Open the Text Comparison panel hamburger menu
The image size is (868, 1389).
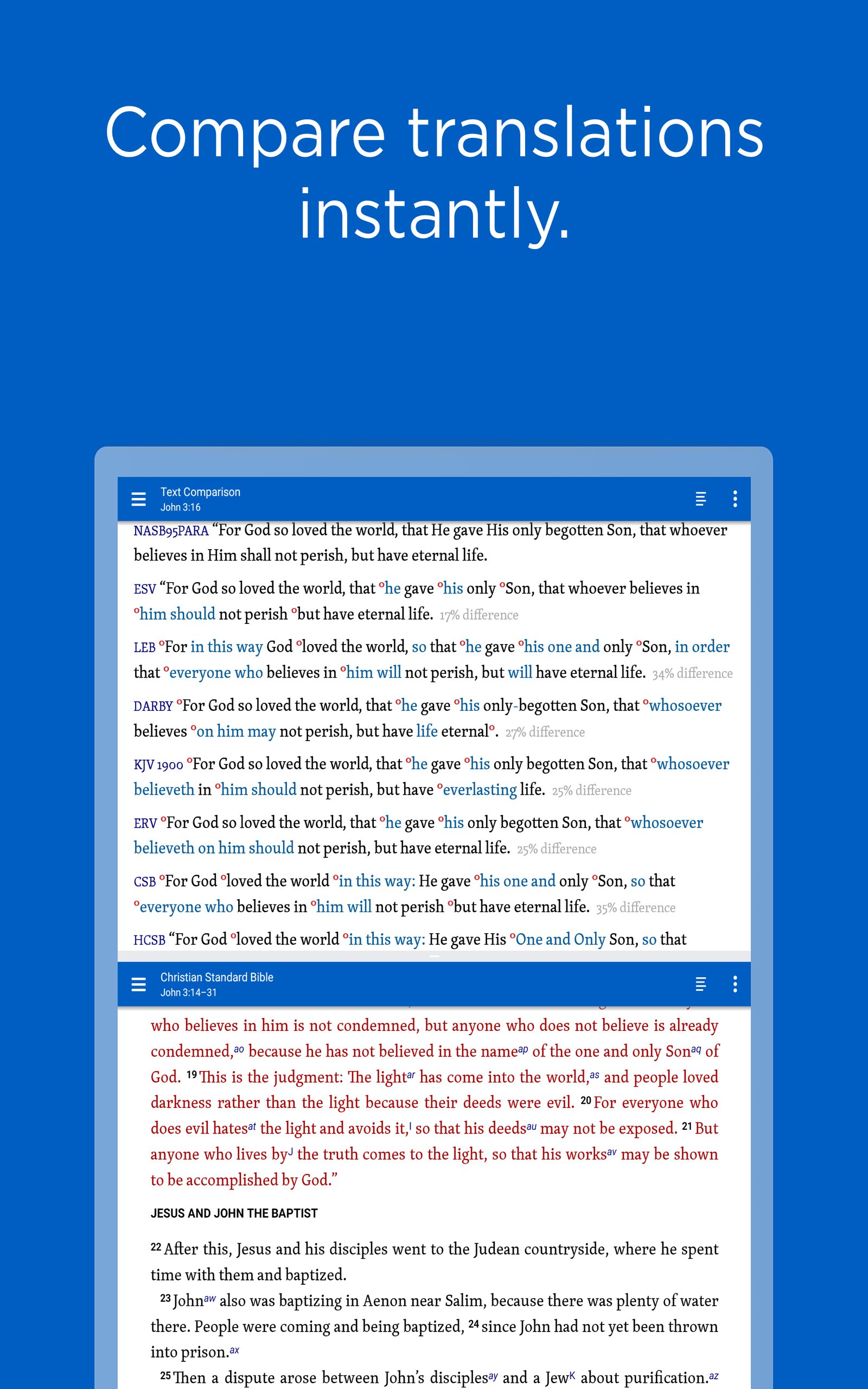pyautogui.click(x=138, y=499)
